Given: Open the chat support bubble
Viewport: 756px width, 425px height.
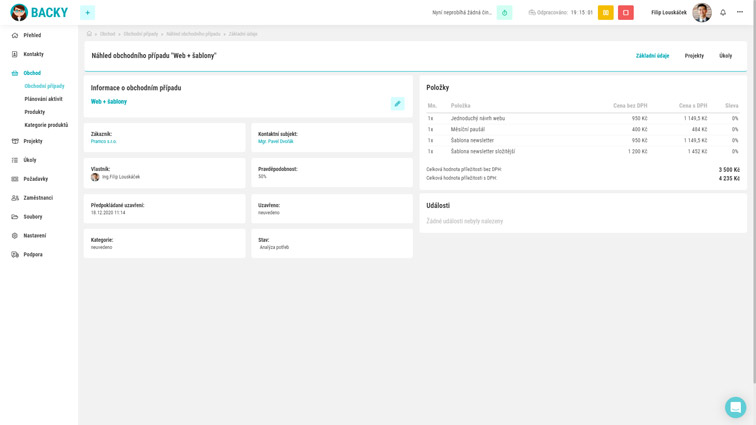Looking at the screenshot, I should 735,407.
